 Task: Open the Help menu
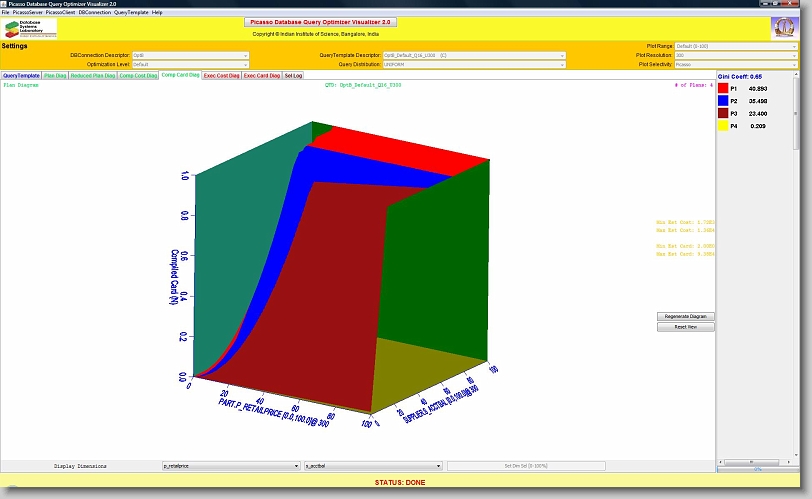click(157, 12)
